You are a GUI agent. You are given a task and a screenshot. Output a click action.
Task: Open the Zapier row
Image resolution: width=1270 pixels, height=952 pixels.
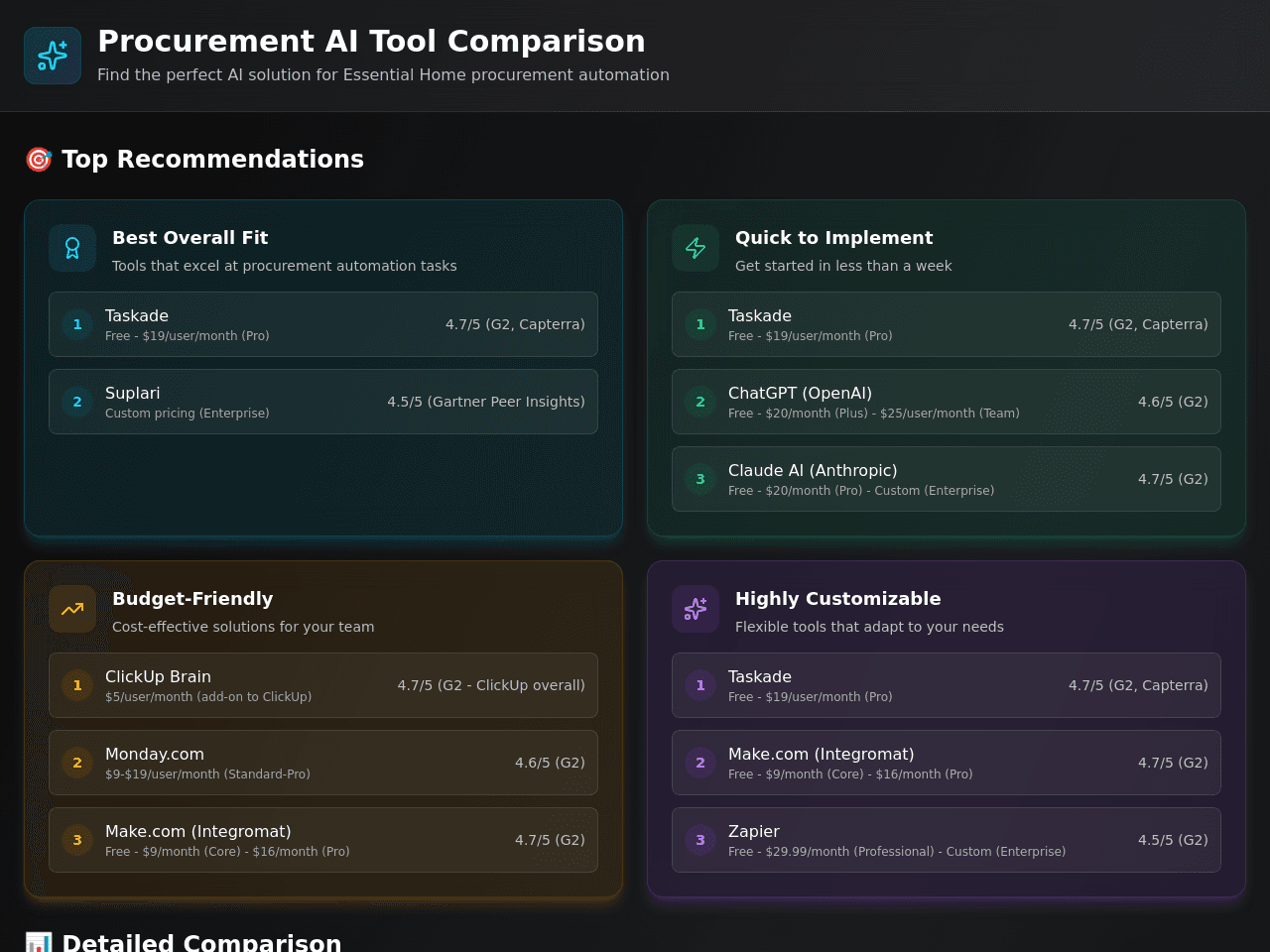947,840
